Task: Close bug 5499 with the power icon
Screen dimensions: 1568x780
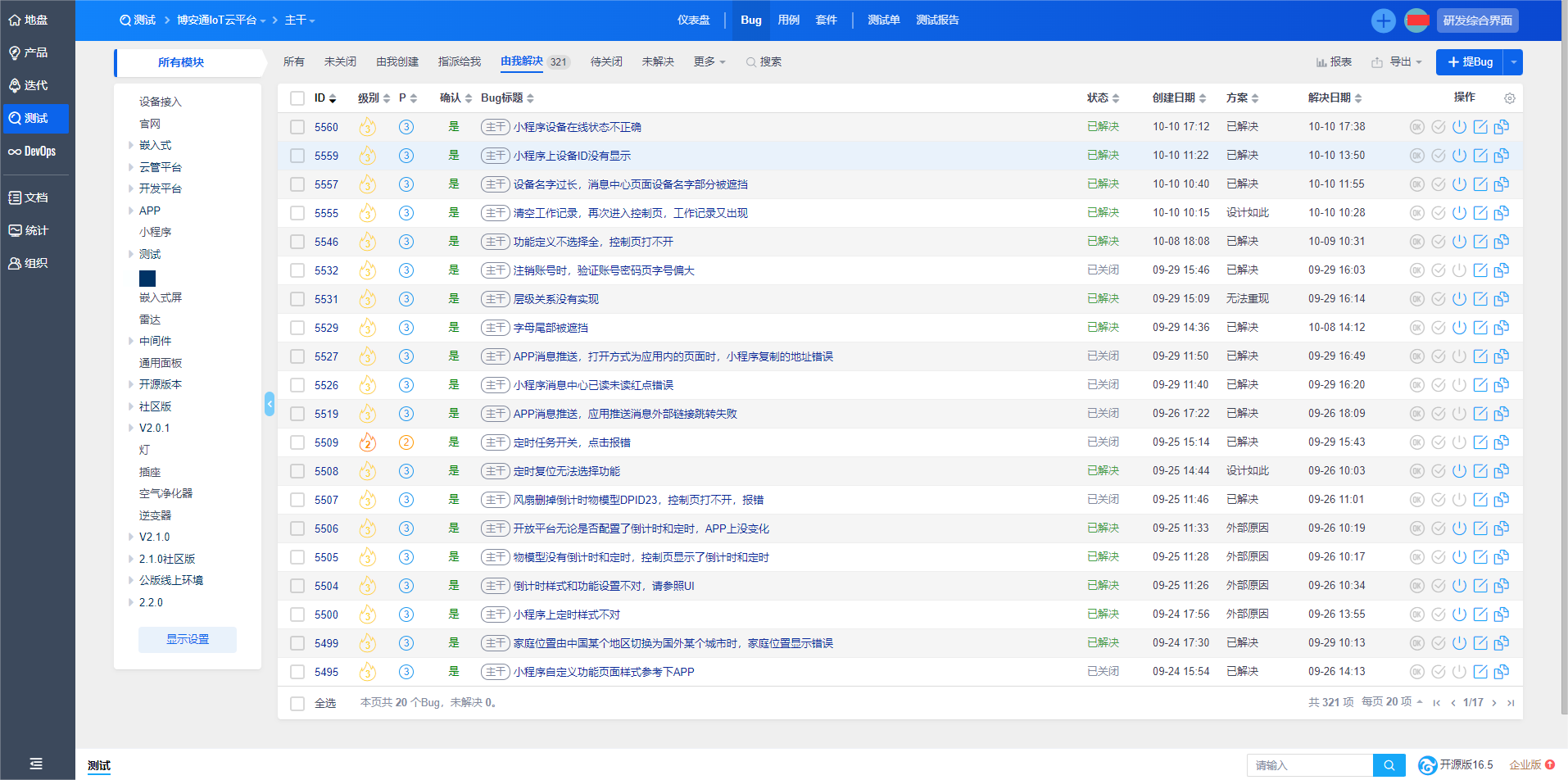Action: tap(1459, 643)
